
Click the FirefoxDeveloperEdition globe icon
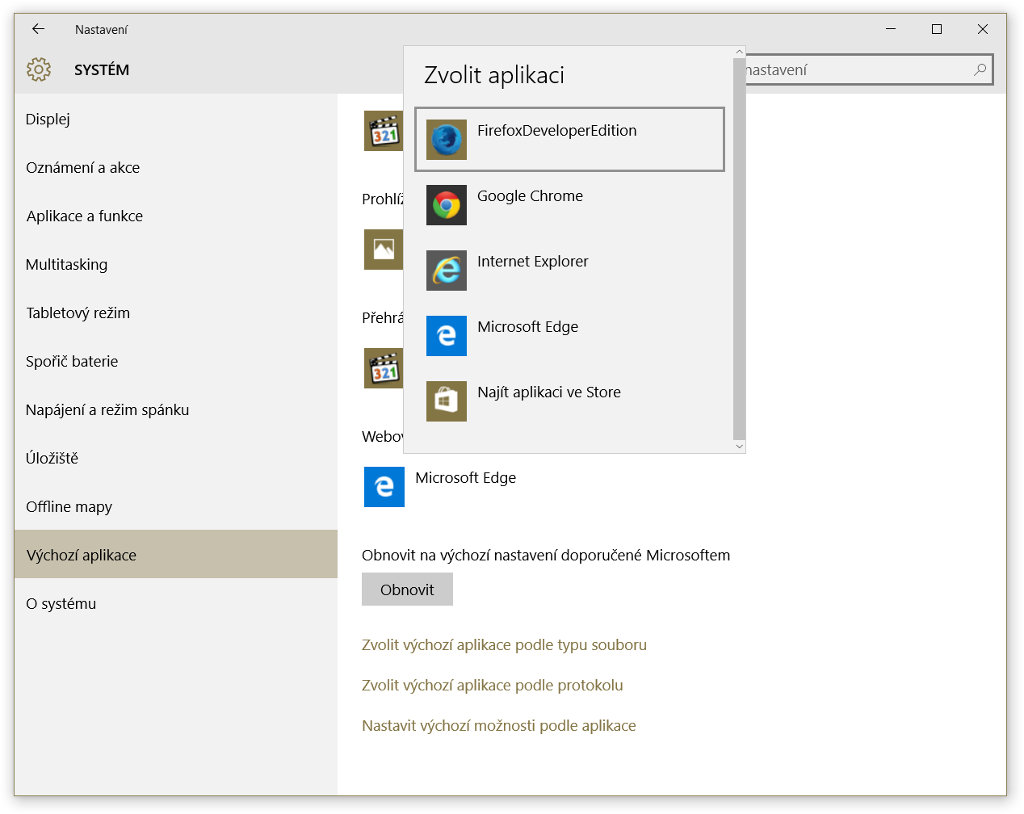click(x=446, y=140)
